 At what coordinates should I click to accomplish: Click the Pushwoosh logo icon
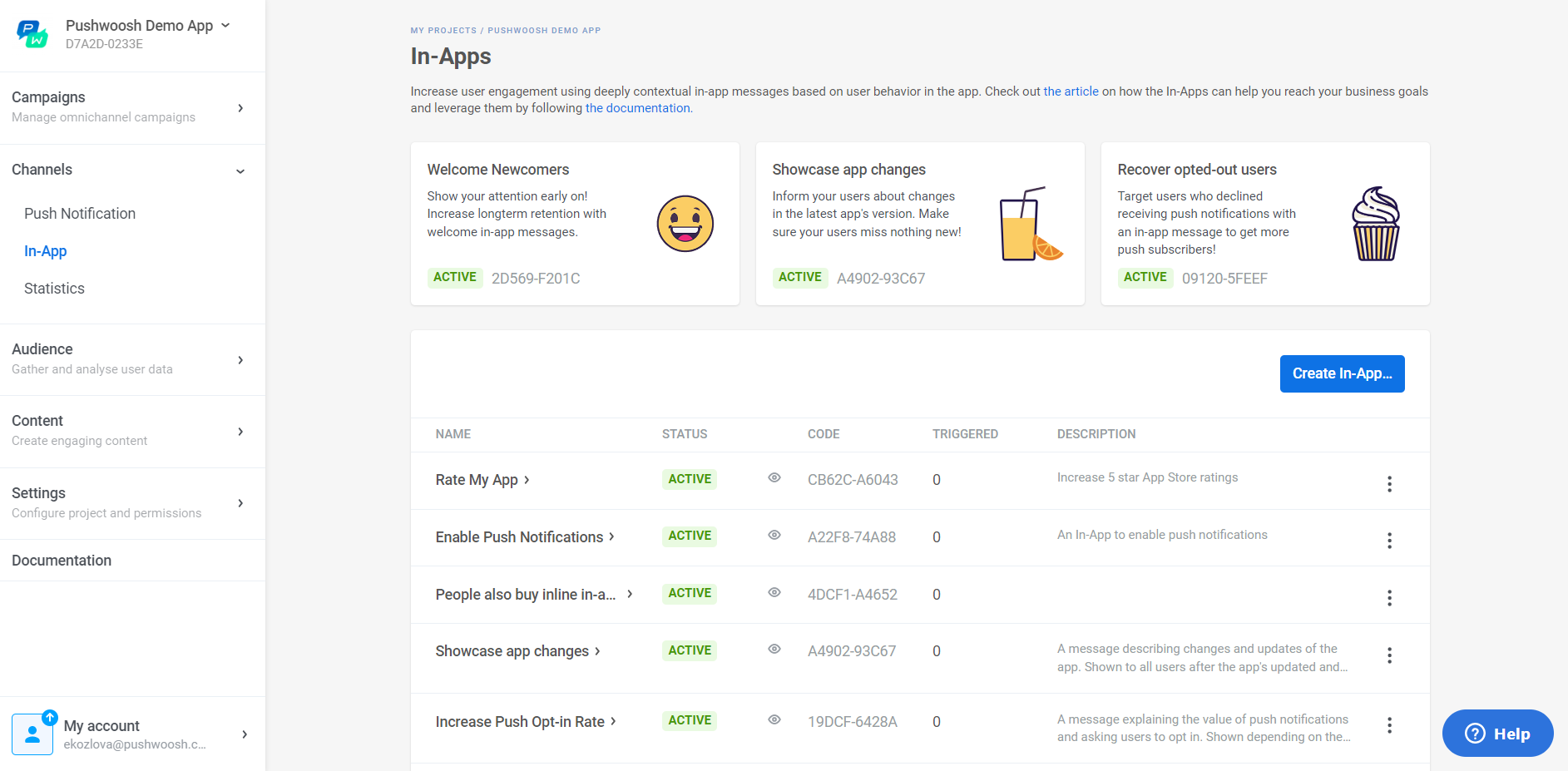pyautogui.click(x=32, y=34)
